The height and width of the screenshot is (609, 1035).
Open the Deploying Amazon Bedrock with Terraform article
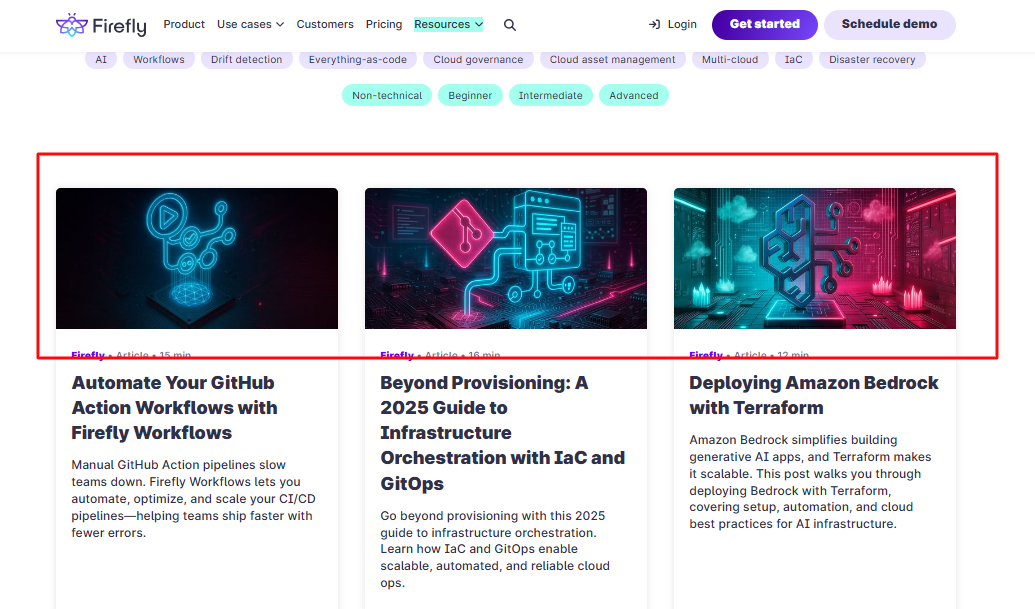click(813, 395)
